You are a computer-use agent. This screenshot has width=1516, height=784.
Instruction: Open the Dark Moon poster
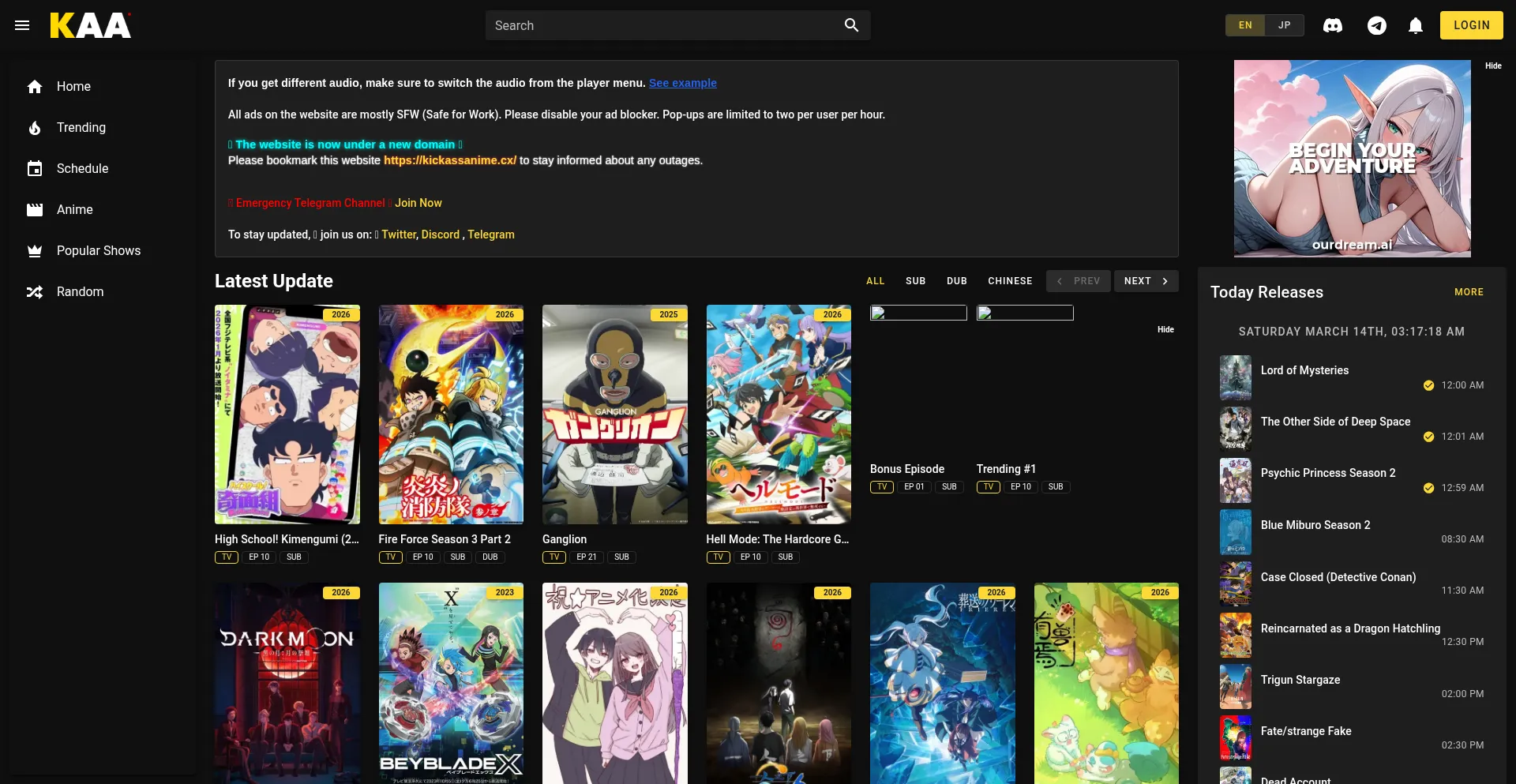coord(287,684)
